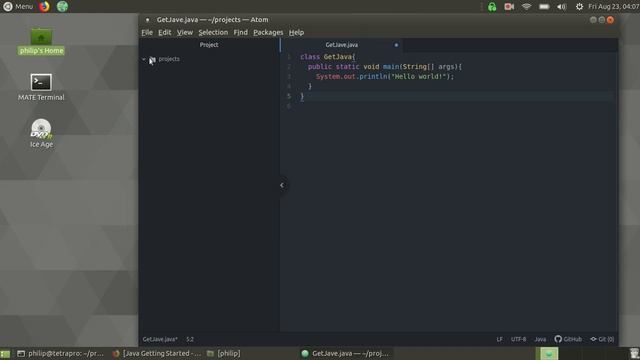Click line number 5 in the gutter
This screenshot has width=640, height=360.
coord(289,96)
